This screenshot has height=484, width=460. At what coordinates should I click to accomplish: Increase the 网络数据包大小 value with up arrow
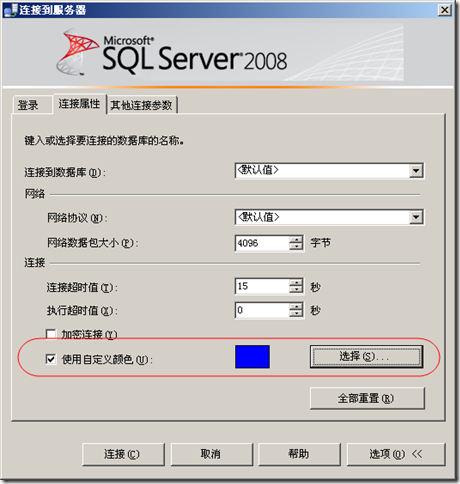pyautogui.click(x=296, y=239)
